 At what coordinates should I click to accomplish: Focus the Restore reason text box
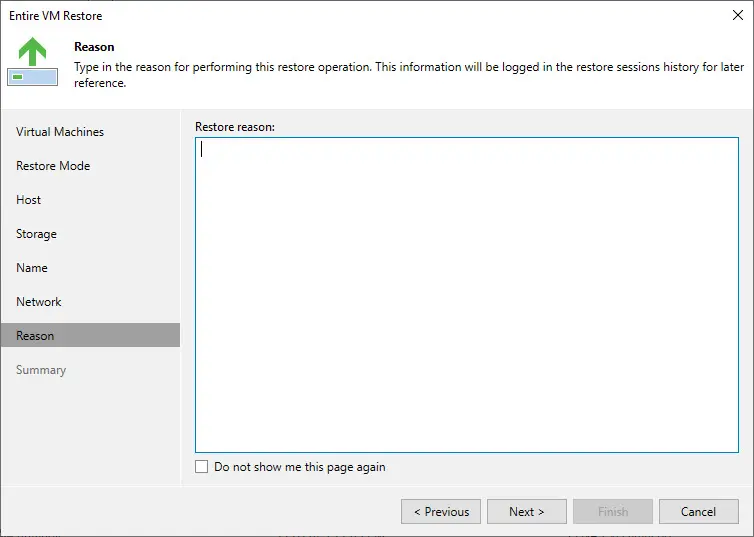click(x=466, y=295)
